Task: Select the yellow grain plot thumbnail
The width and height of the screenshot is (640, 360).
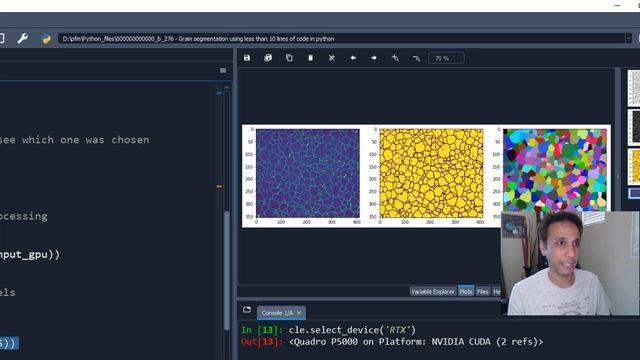Action: pyautogui.click(x=634, y=167)
